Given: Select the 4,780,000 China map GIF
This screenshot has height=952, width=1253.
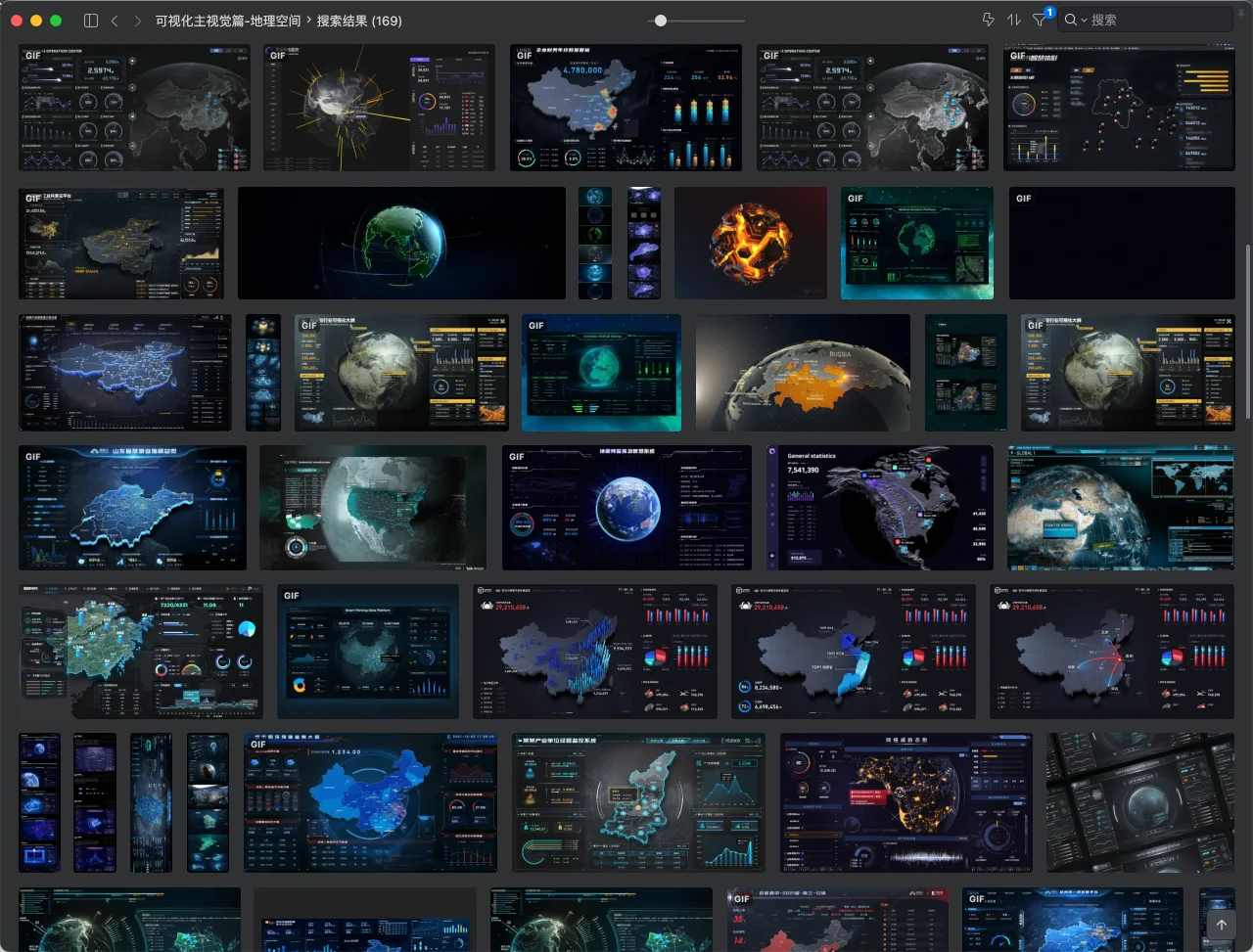Looking at the screenshot, I should tap(626, 108).
